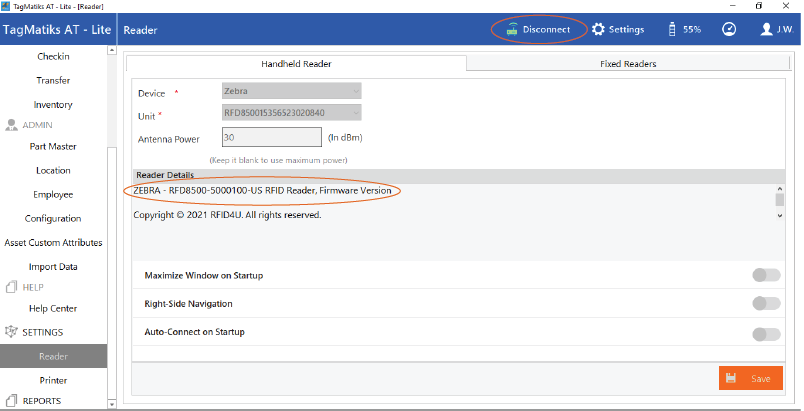Click the SETTINGS section gear icon

(13, 332)
